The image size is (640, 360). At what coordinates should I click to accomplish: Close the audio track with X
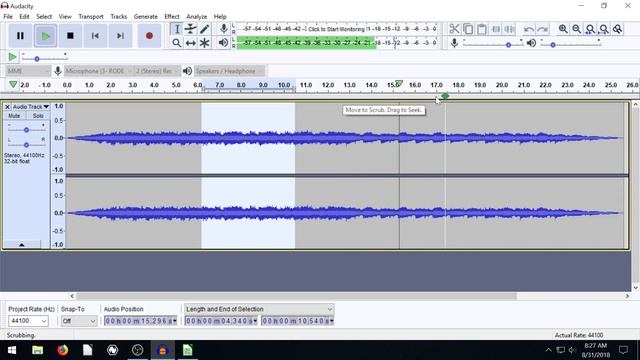(7, 107)
